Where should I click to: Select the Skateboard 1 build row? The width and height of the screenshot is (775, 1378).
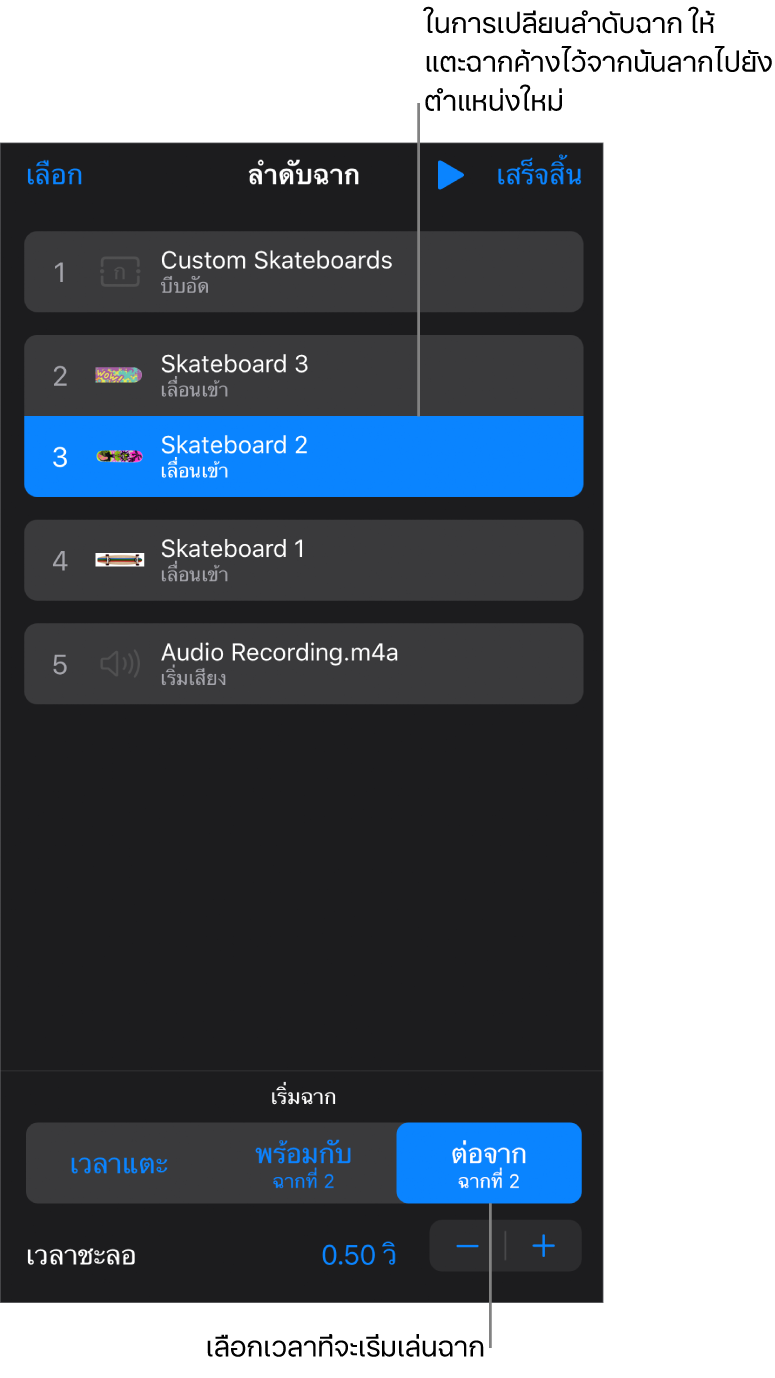tap(303, 560)
